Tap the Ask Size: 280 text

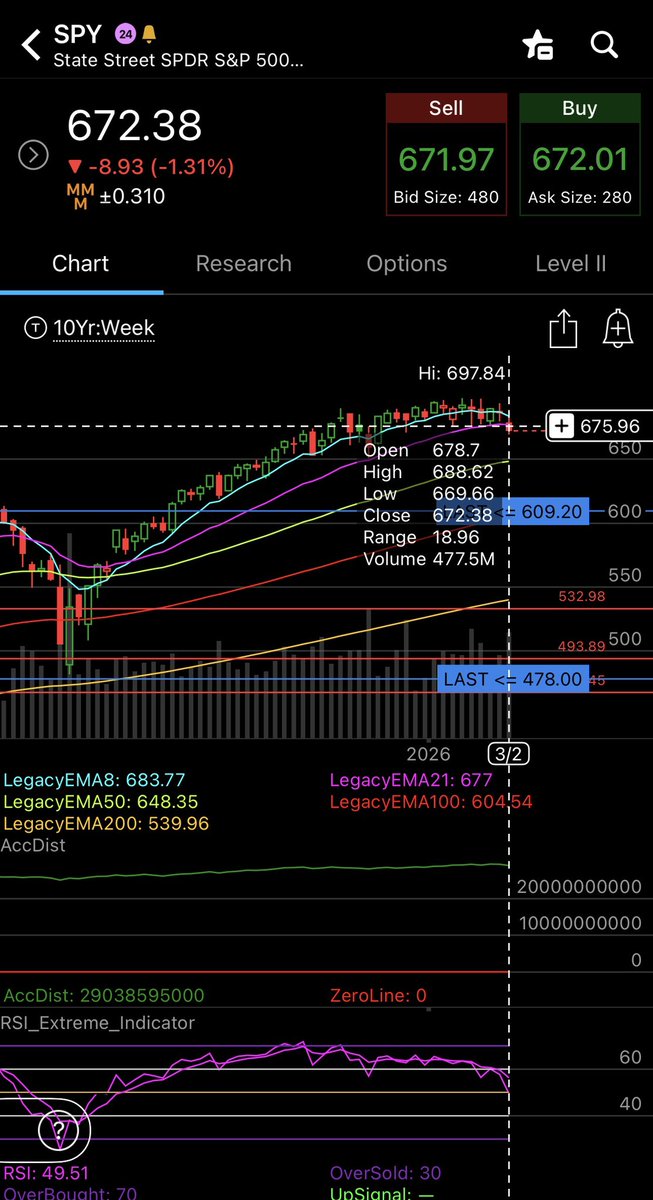(580, 197)
